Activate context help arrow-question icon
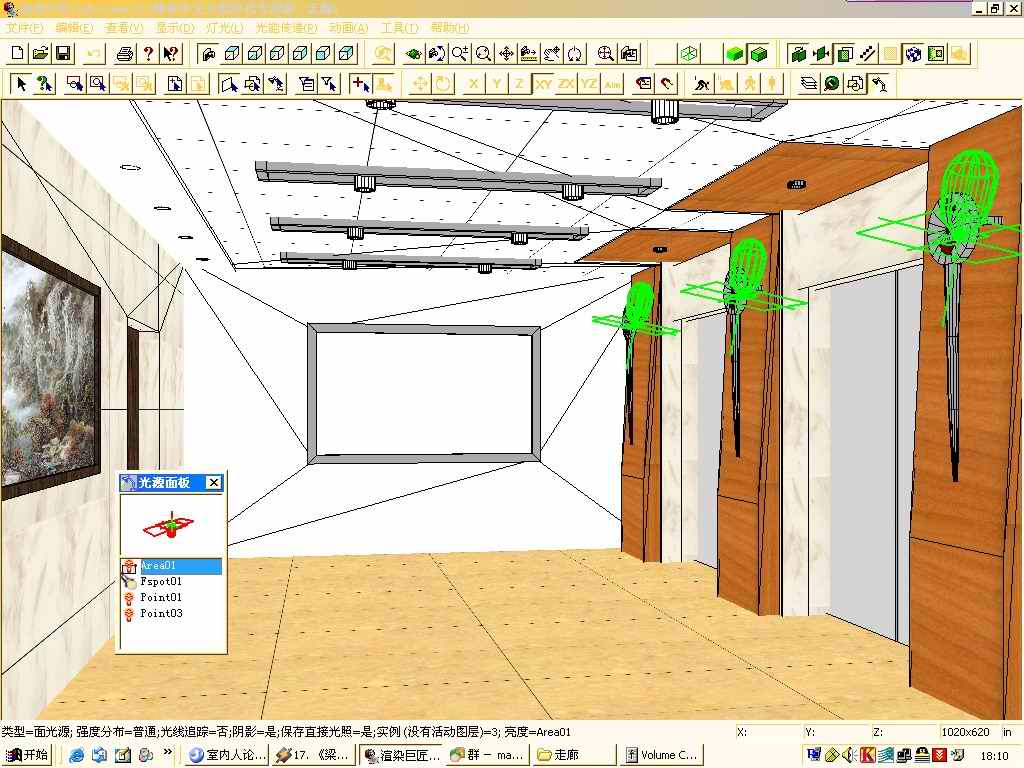This screenshot has height=768, width=1024. click(x=171, y=54)
